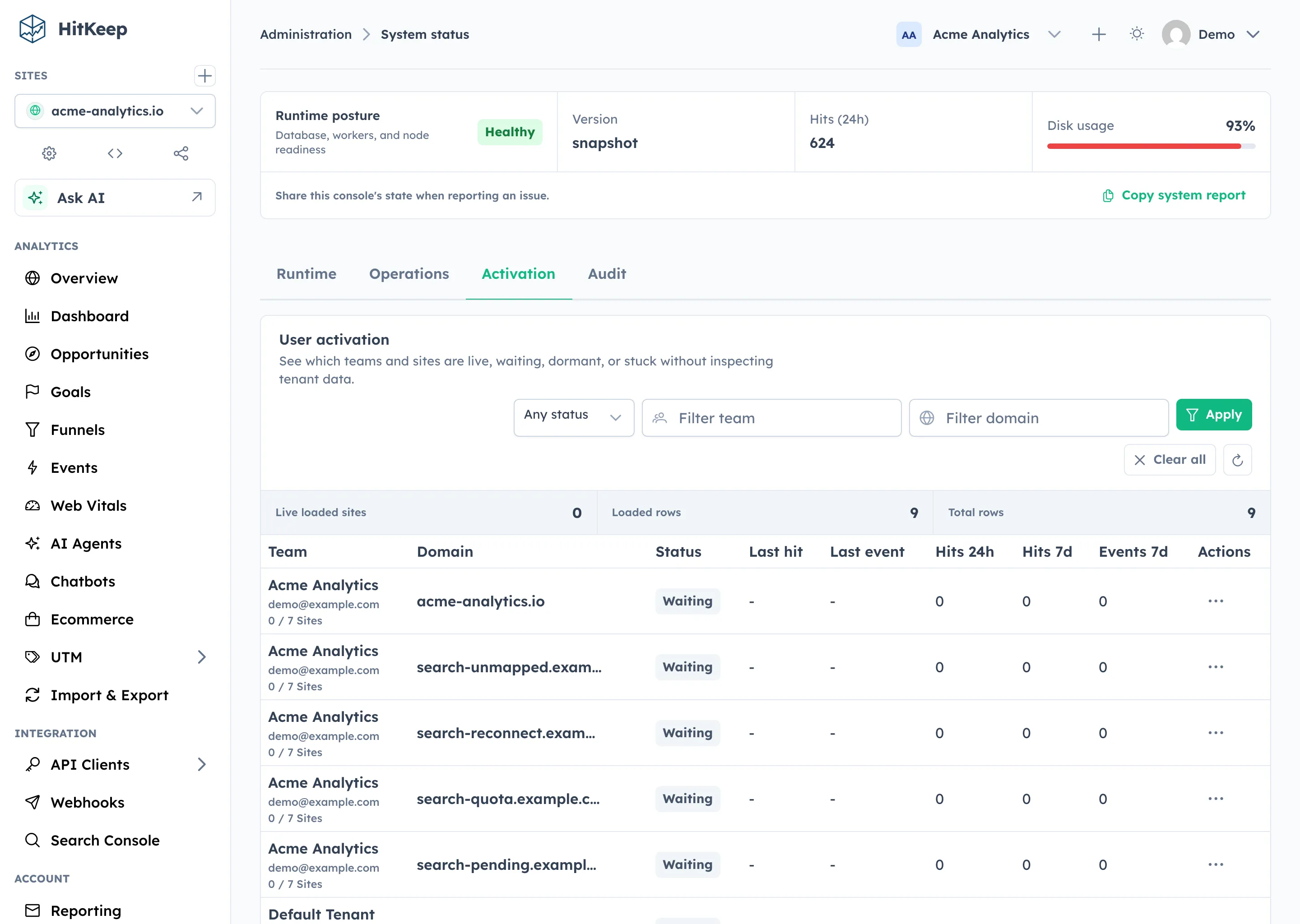
Task: Click the refresh icon next to Clear all
Action: click(1237, 460)
